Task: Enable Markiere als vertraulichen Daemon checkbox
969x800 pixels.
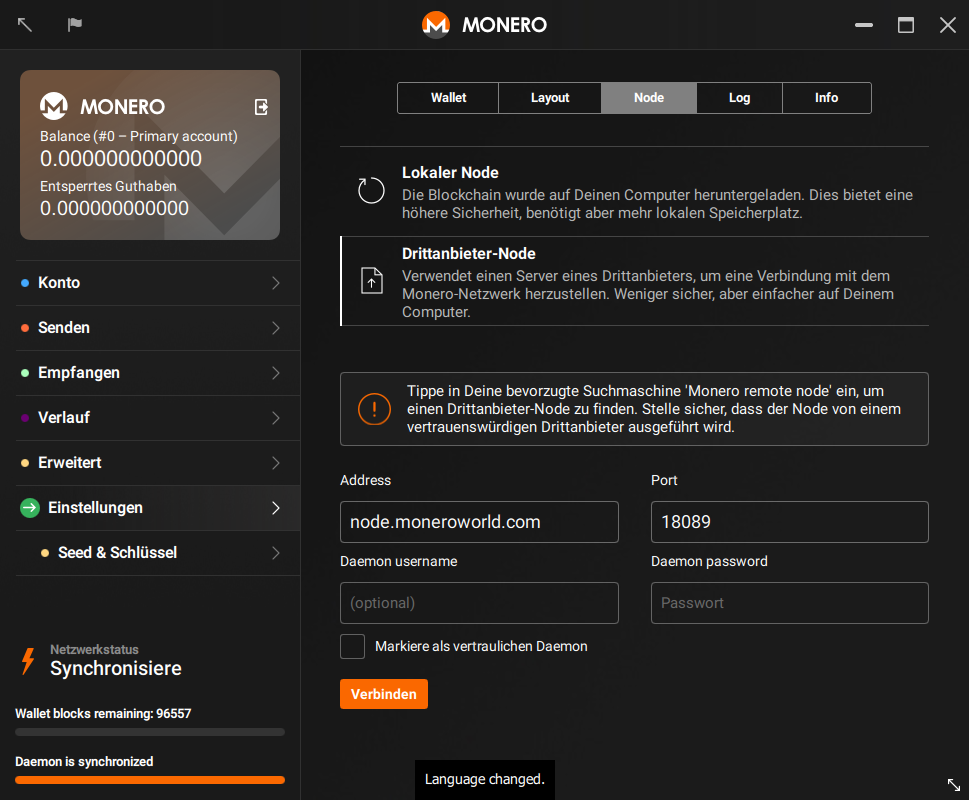Action: [x=352, y=646]
